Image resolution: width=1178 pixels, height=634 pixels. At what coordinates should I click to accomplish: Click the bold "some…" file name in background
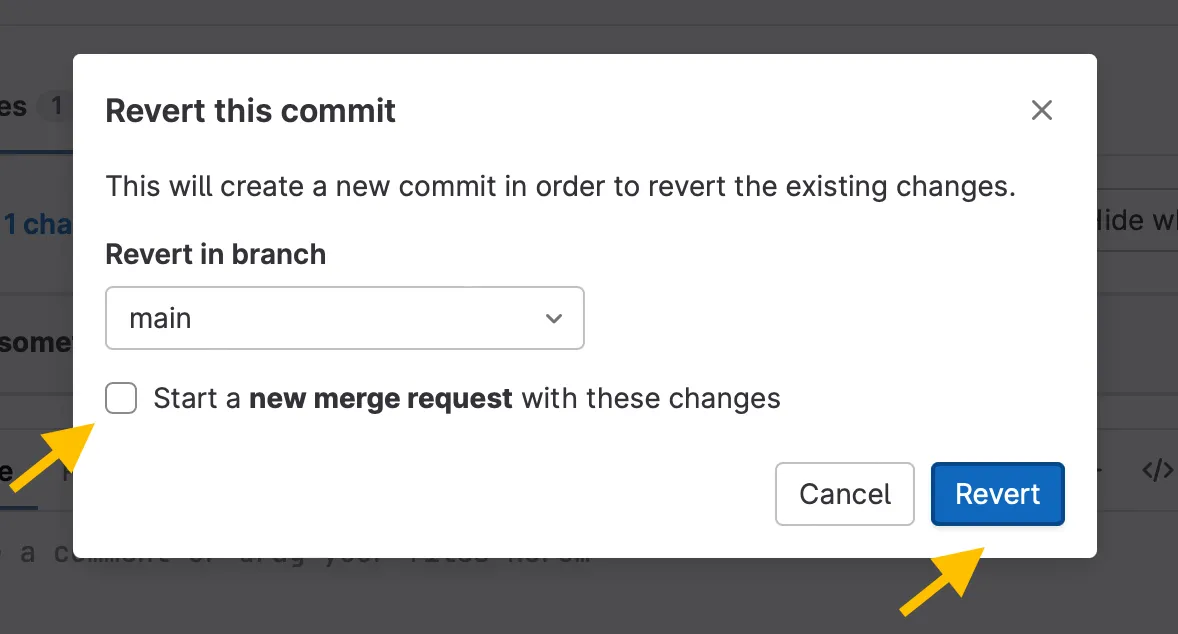36,343
